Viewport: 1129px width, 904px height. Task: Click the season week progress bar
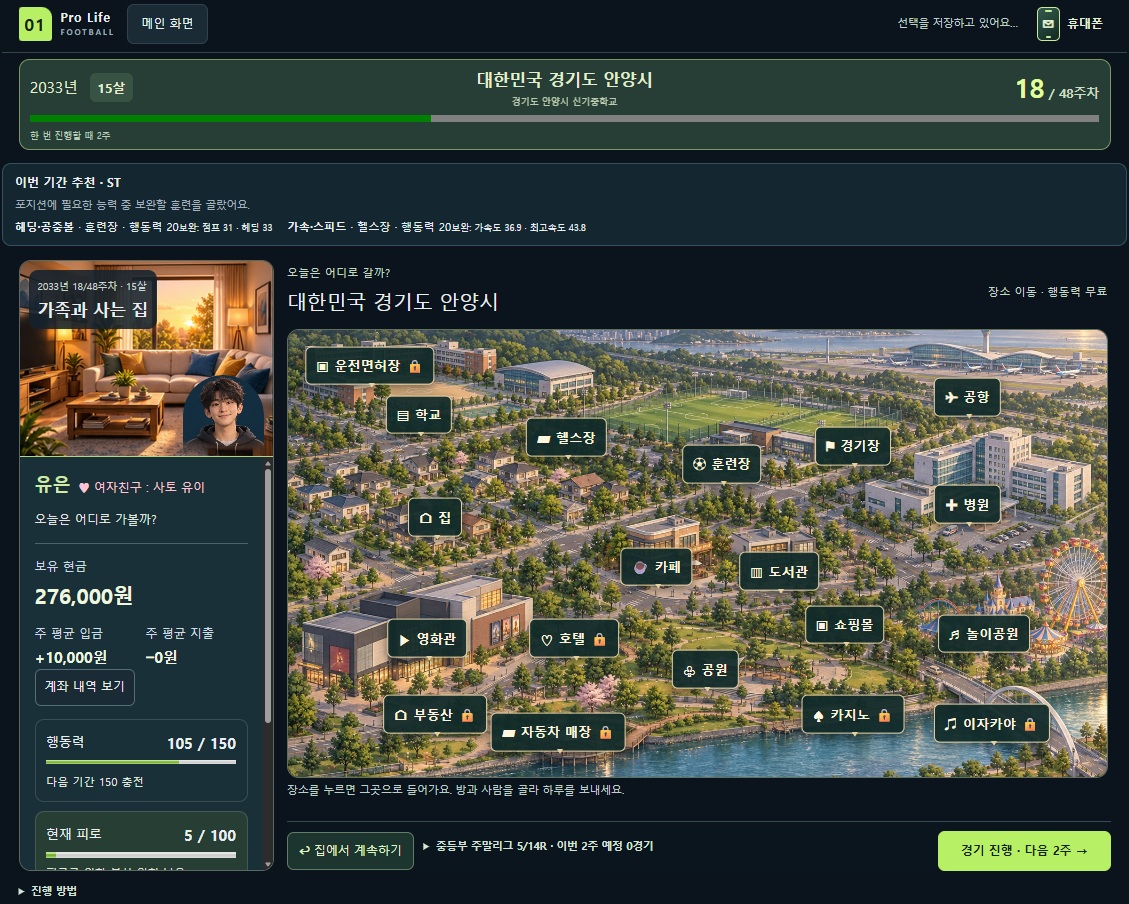[x=564, y=118]
